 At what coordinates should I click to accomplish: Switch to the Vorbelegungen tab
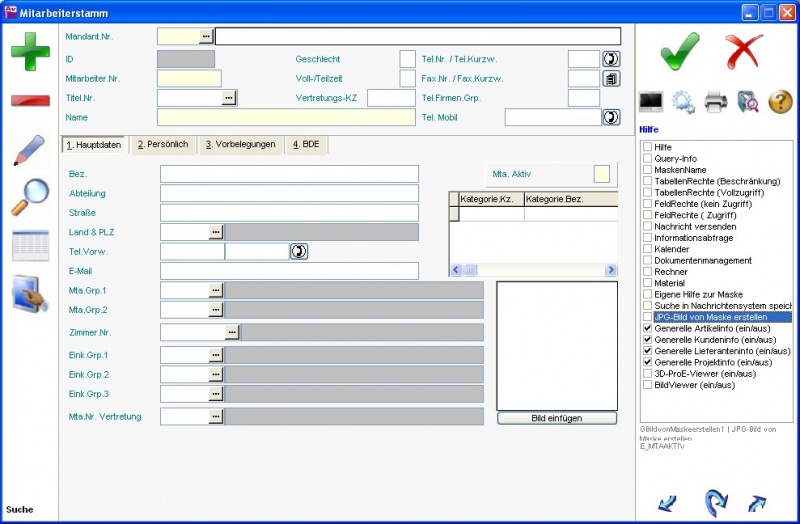(x=240, y=145)
